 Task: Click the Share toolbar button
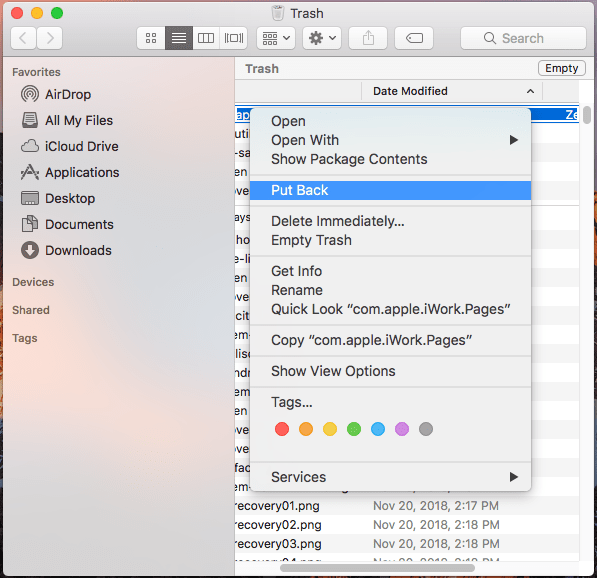click(x=368, y=38)
